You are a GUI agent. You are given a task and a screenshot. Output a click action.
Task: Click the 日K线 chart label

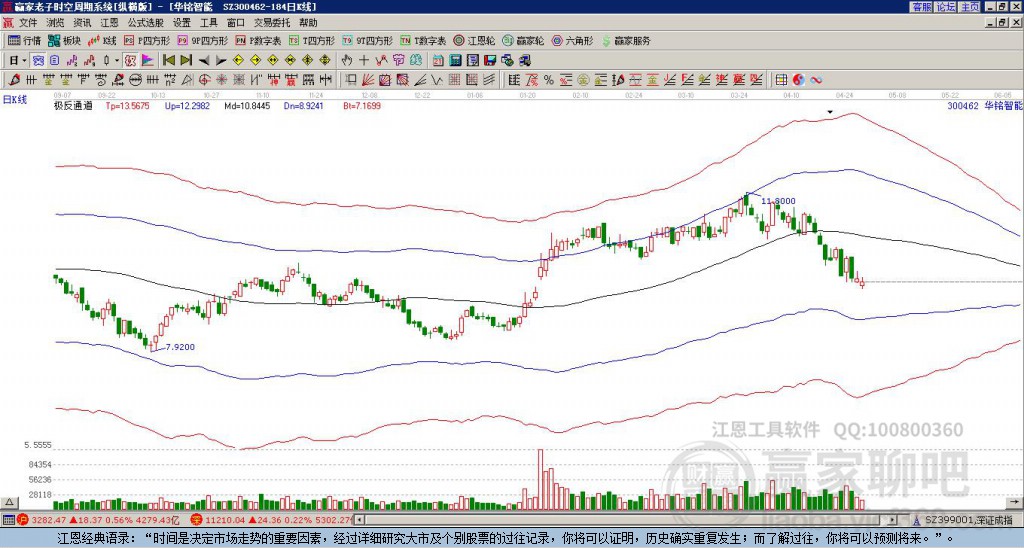15,100
